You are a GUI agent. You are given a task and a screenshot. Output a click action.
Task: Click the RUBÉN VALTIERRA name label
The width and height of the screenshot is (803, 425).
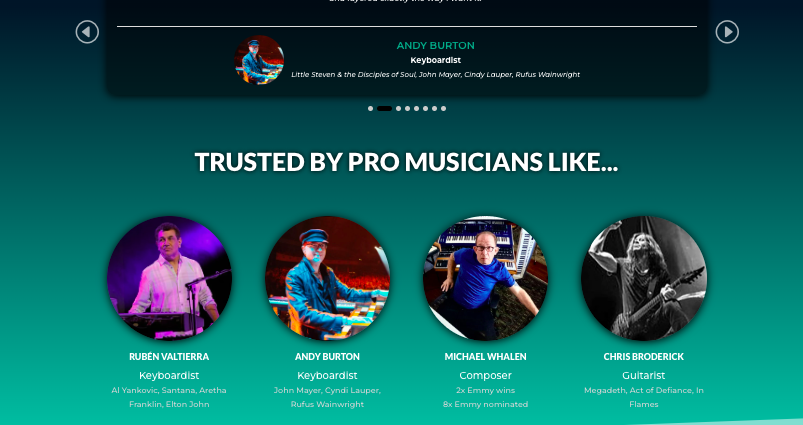point(169,356)
